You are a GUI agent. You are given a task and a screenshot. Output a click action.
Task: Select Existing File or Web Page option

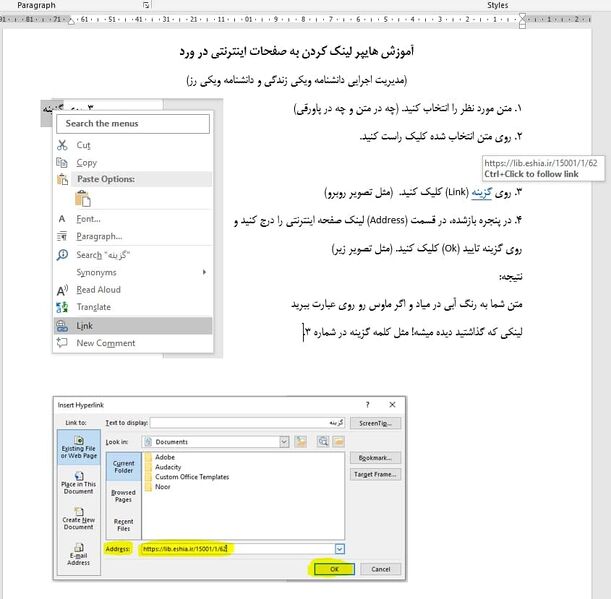pos(79,447)
